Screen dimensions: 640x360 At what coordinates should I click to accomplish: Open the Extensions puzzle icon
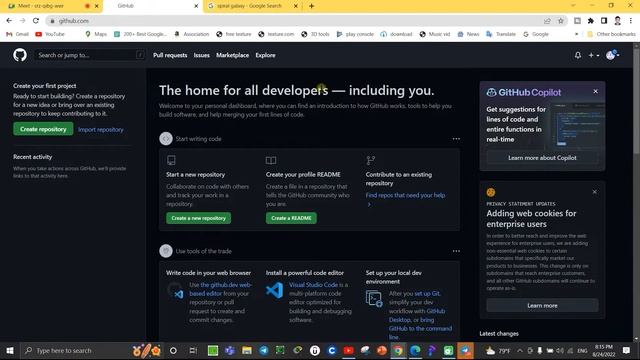(591, 20)
